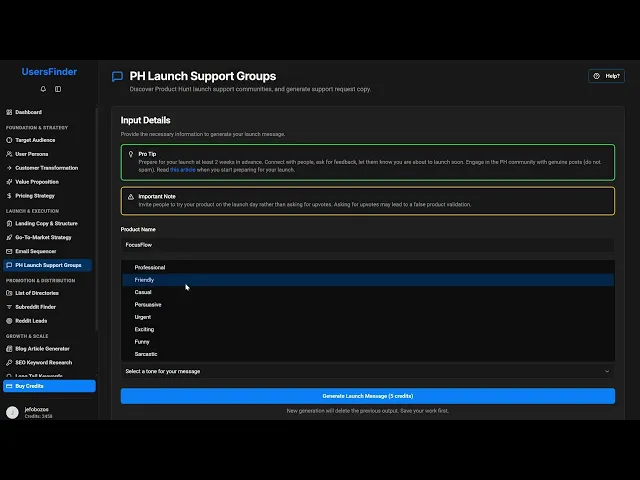Open Go-To-Market Strategy page

47,238
